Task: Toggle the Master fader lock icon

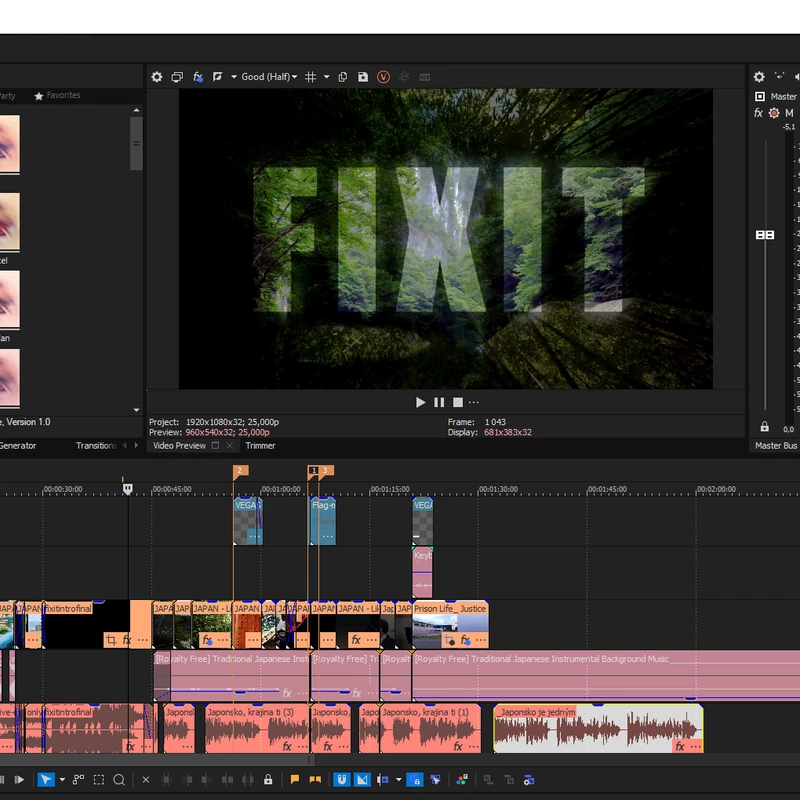Action: pos(764,427)
